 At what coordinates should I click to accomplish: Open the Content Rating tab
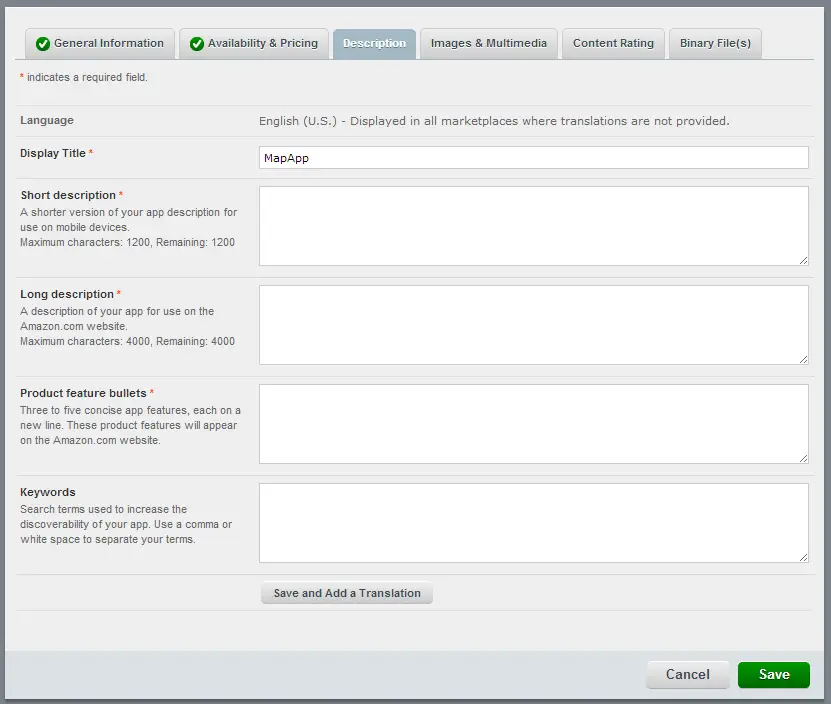coord(613,44)
